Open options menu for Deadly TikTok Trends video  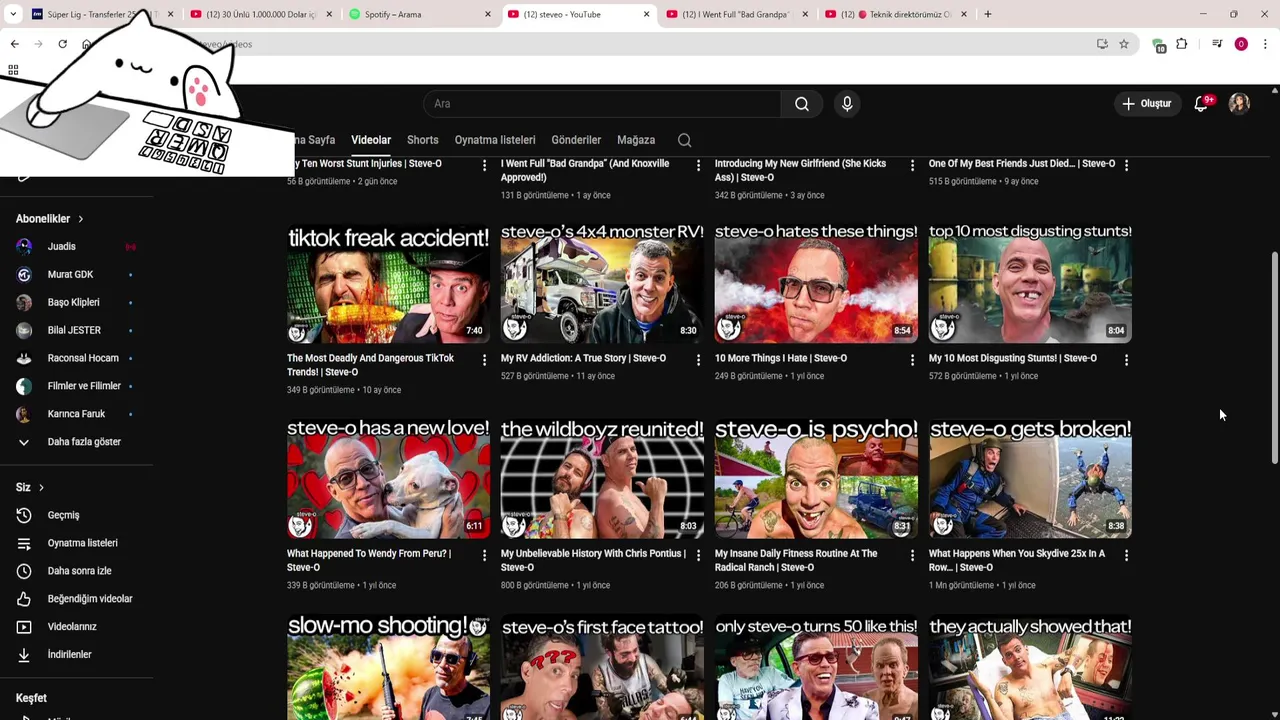pos(484,359)
